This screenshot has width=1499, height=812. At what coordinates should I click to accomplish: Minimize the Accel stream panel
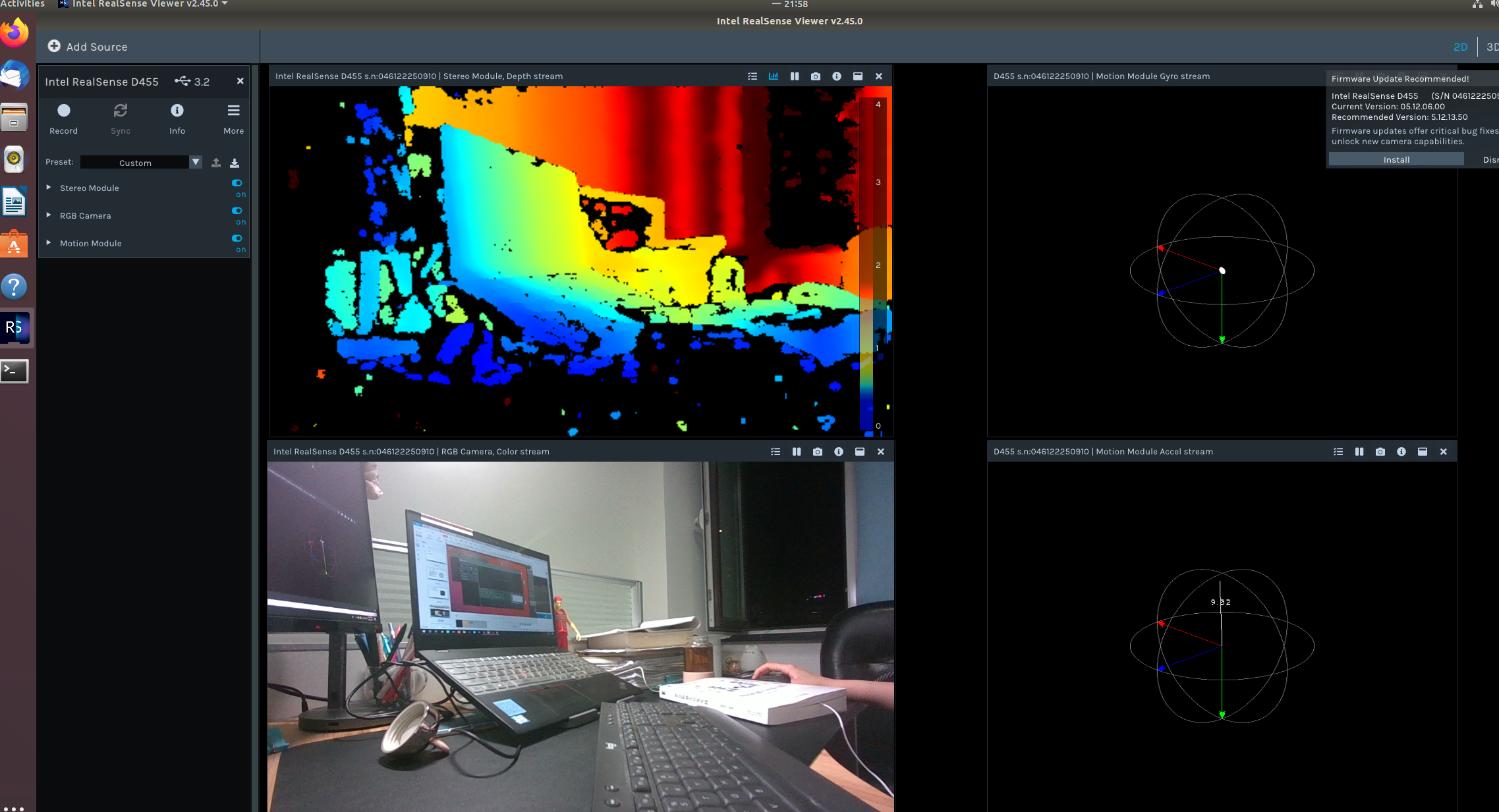[1423, 452]
